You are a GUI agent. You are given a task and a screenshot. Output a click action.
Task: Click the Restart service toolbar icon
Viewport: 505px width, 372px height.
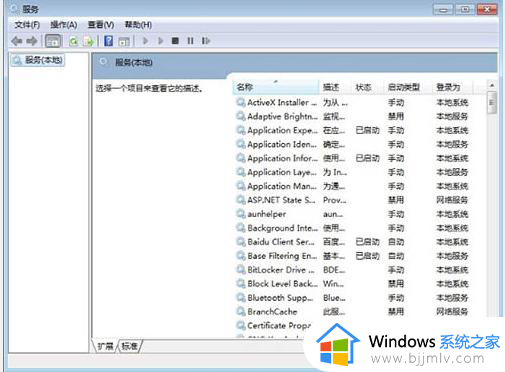pos(206,41)
